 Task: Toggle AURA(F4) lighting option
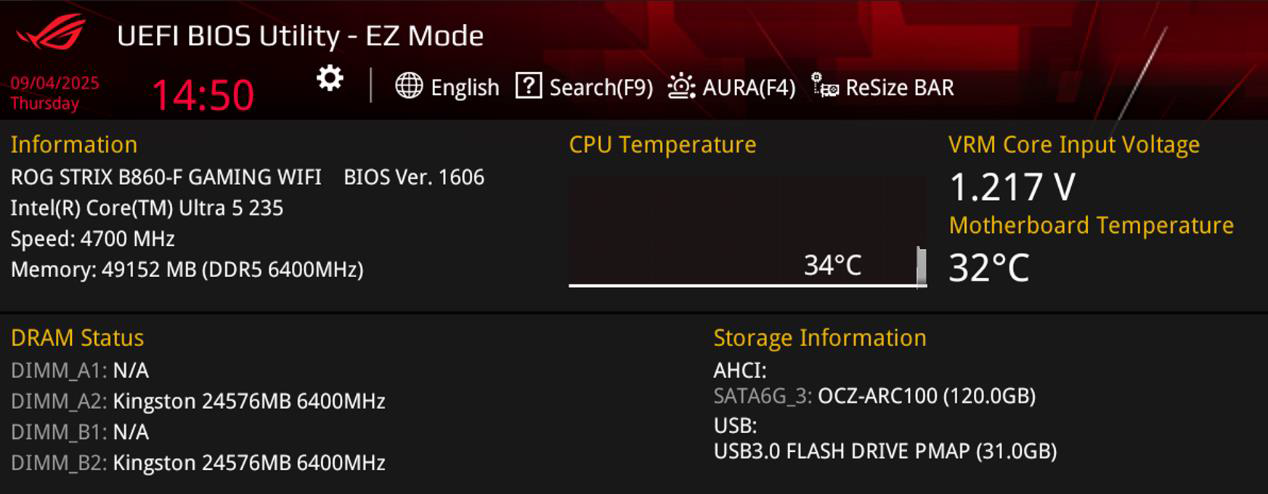click(748, 87)
